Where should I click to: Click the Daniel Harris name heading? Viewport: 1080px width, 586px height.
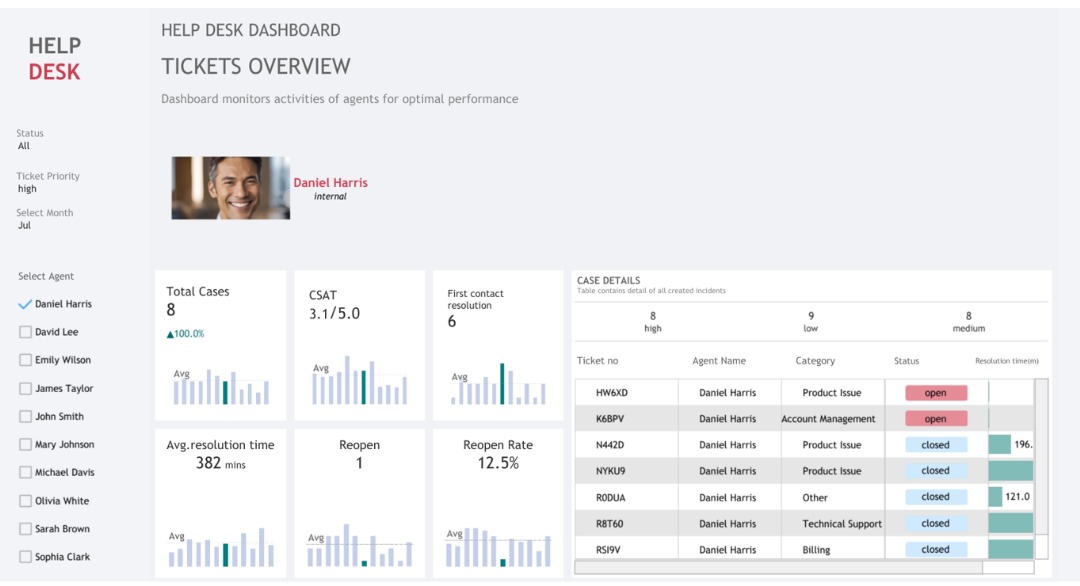[x=331, y=182]
